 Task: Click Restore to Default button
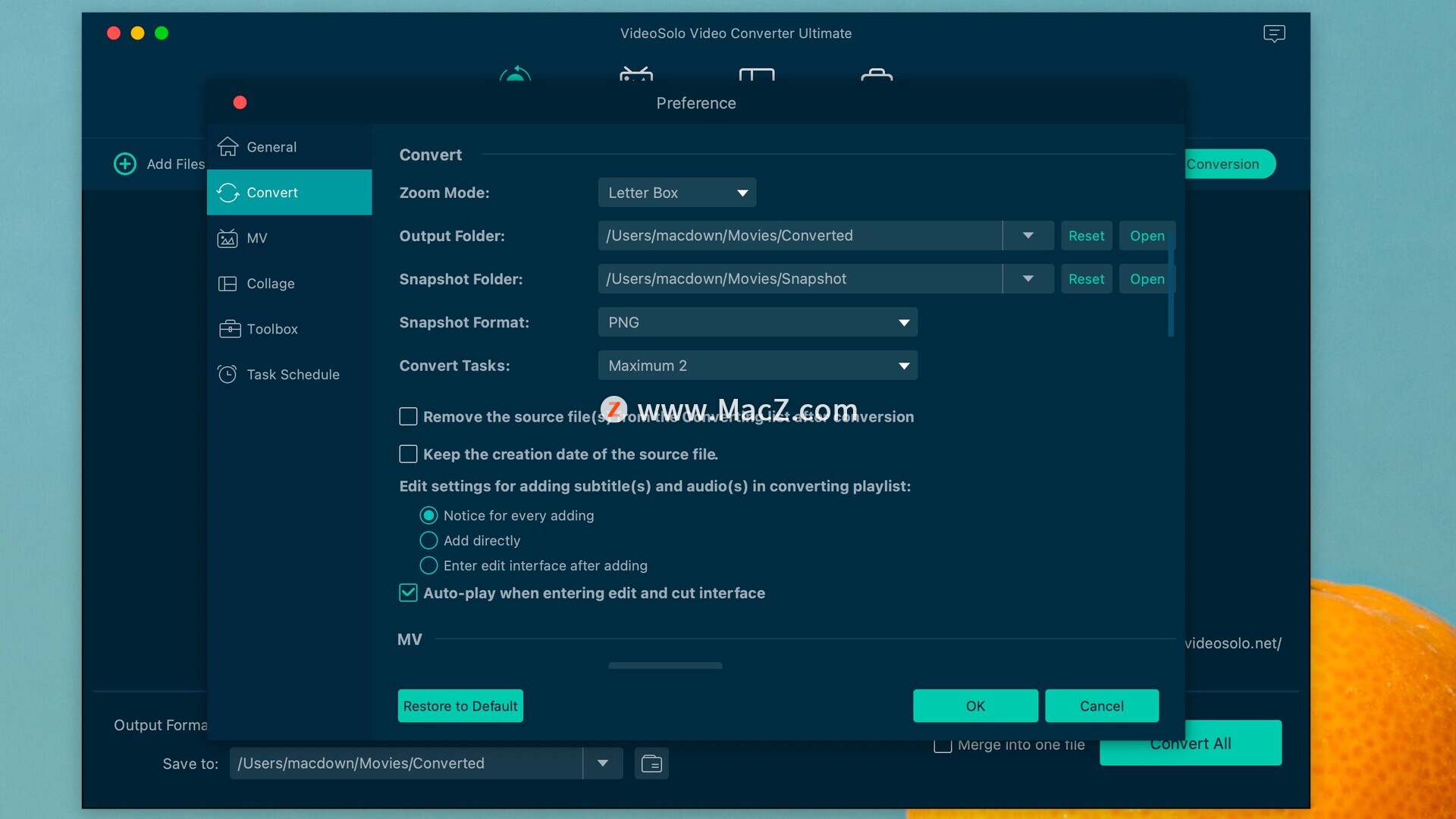coord(460,706)
